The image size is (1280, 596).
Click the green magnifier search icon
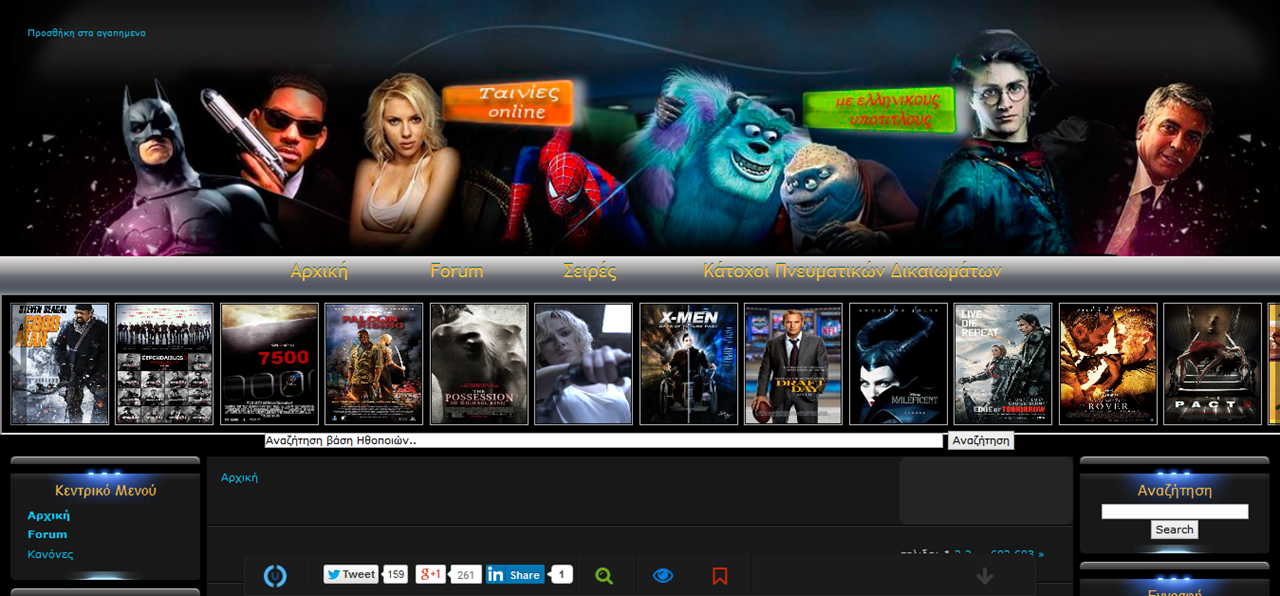click(x=604, y=576)
